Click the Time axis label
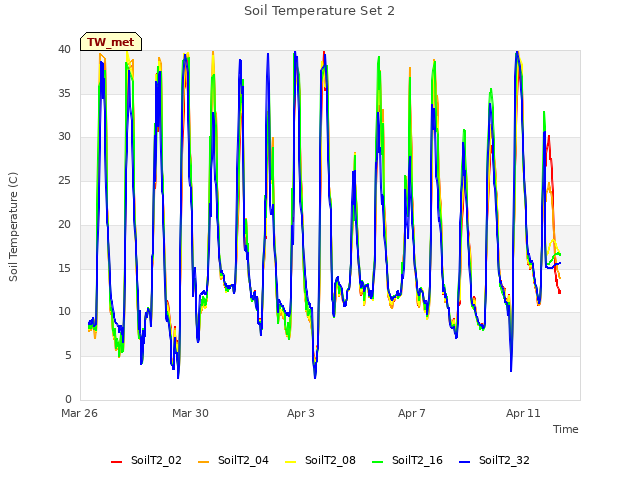The height and width of the screenshot is (480, 640). coord(566,429)
